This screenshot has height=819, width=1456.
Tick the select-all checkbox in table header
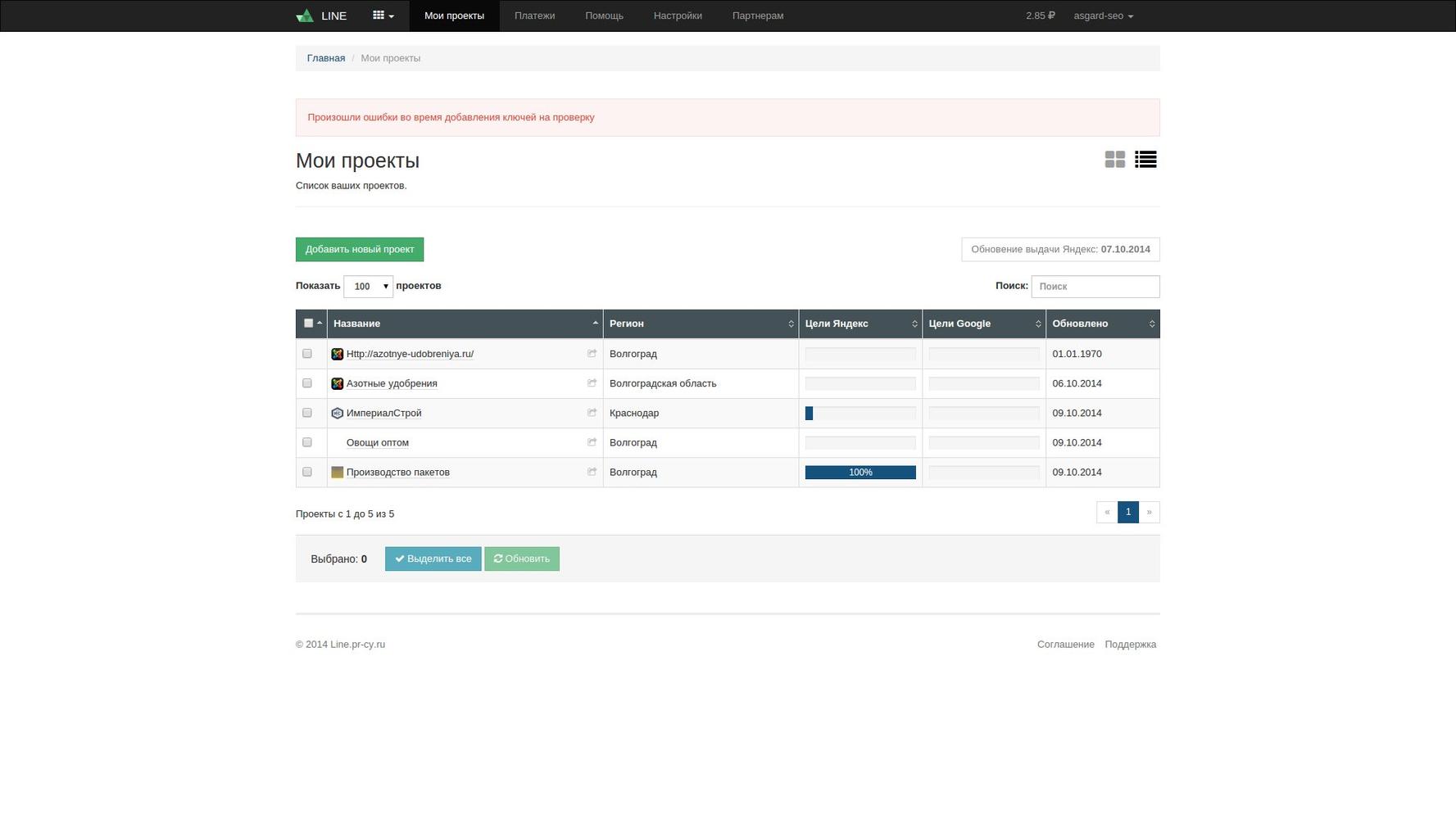pos(308,324)
